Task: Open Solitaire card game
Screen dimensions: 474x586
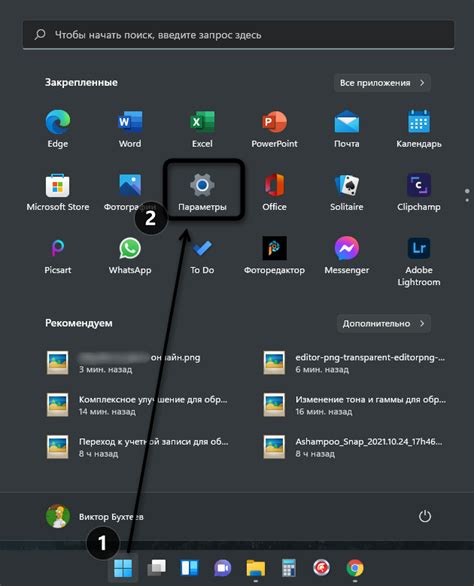Action: tap(347, 192)
